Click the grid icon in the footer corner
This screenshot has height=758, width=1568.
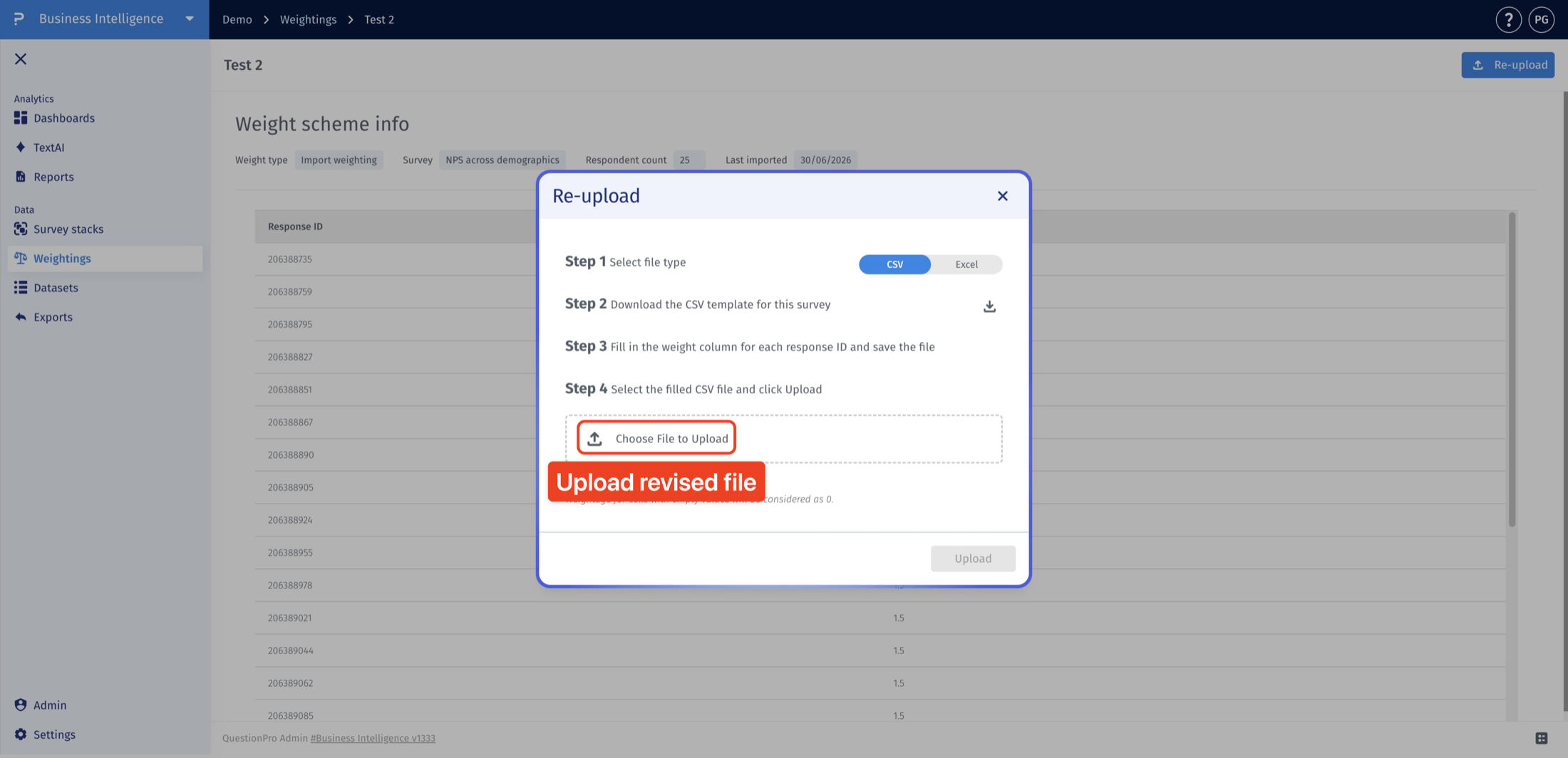(1542, 738)
